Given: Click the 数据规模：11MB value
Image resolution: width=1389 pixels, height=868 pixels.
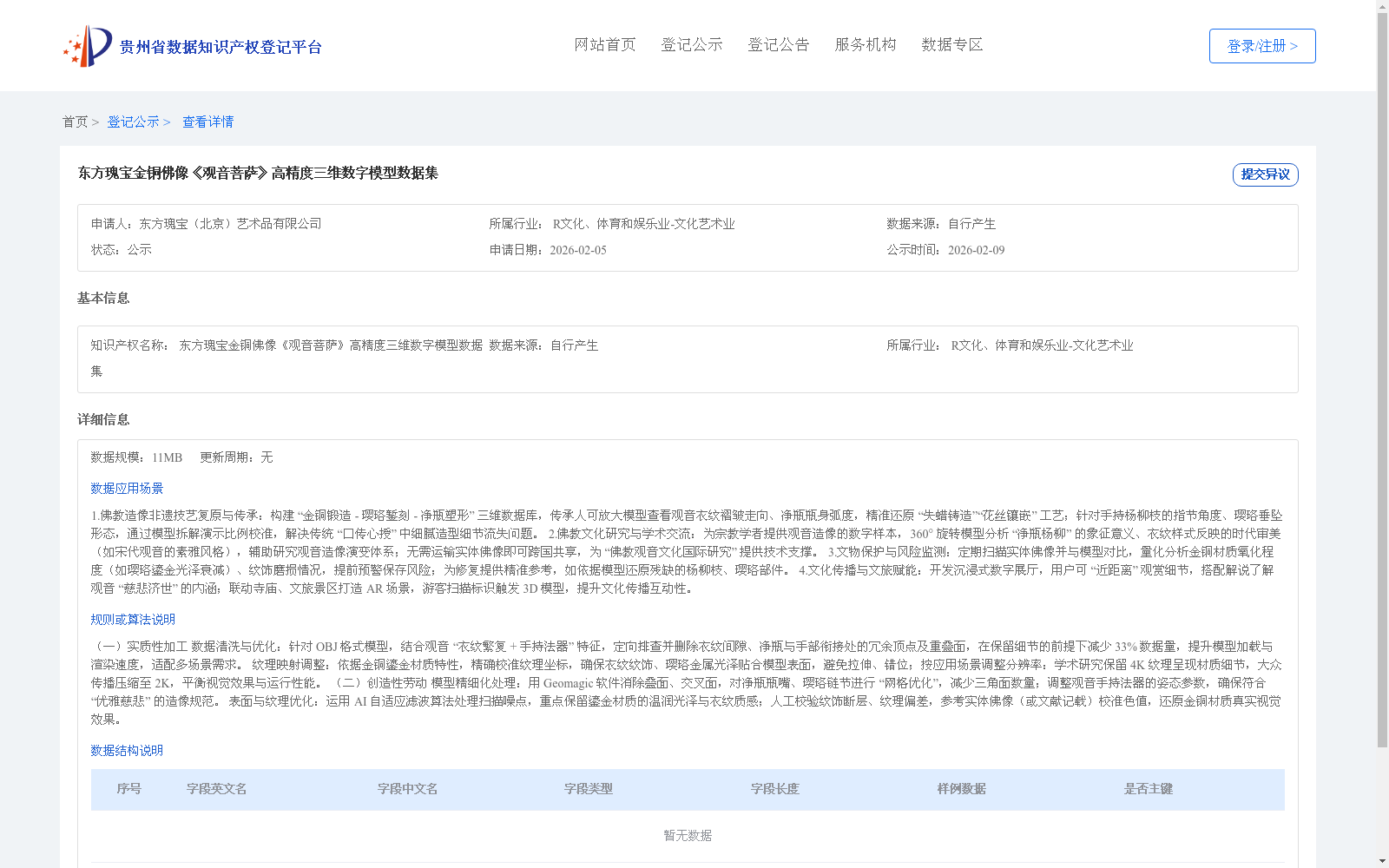Looking at the screenshot, I should 136,457.
